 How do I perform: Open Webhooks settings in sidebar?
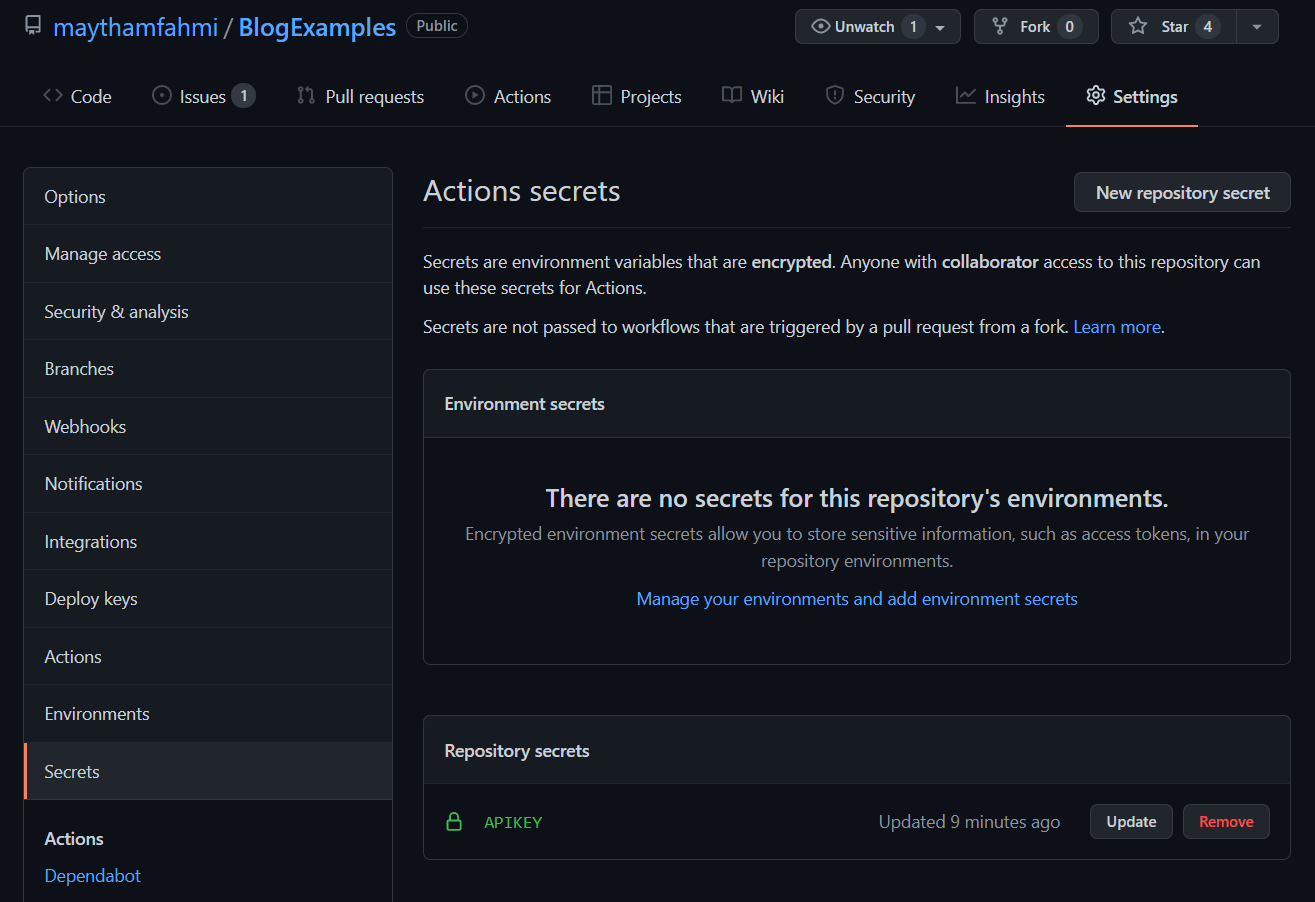[208, 426]
